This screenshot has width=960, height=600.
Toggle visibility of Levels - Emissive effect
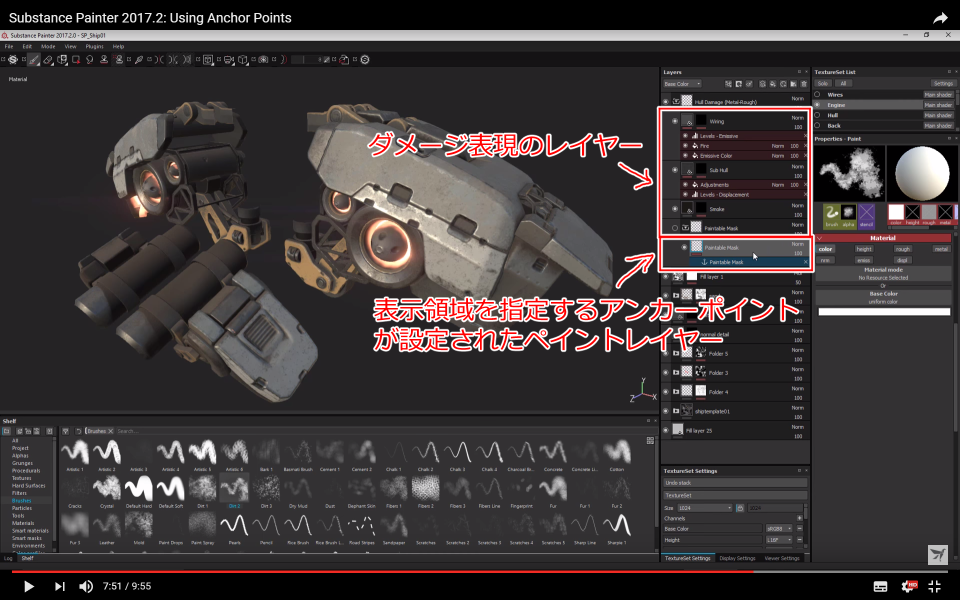coord(685,136)
